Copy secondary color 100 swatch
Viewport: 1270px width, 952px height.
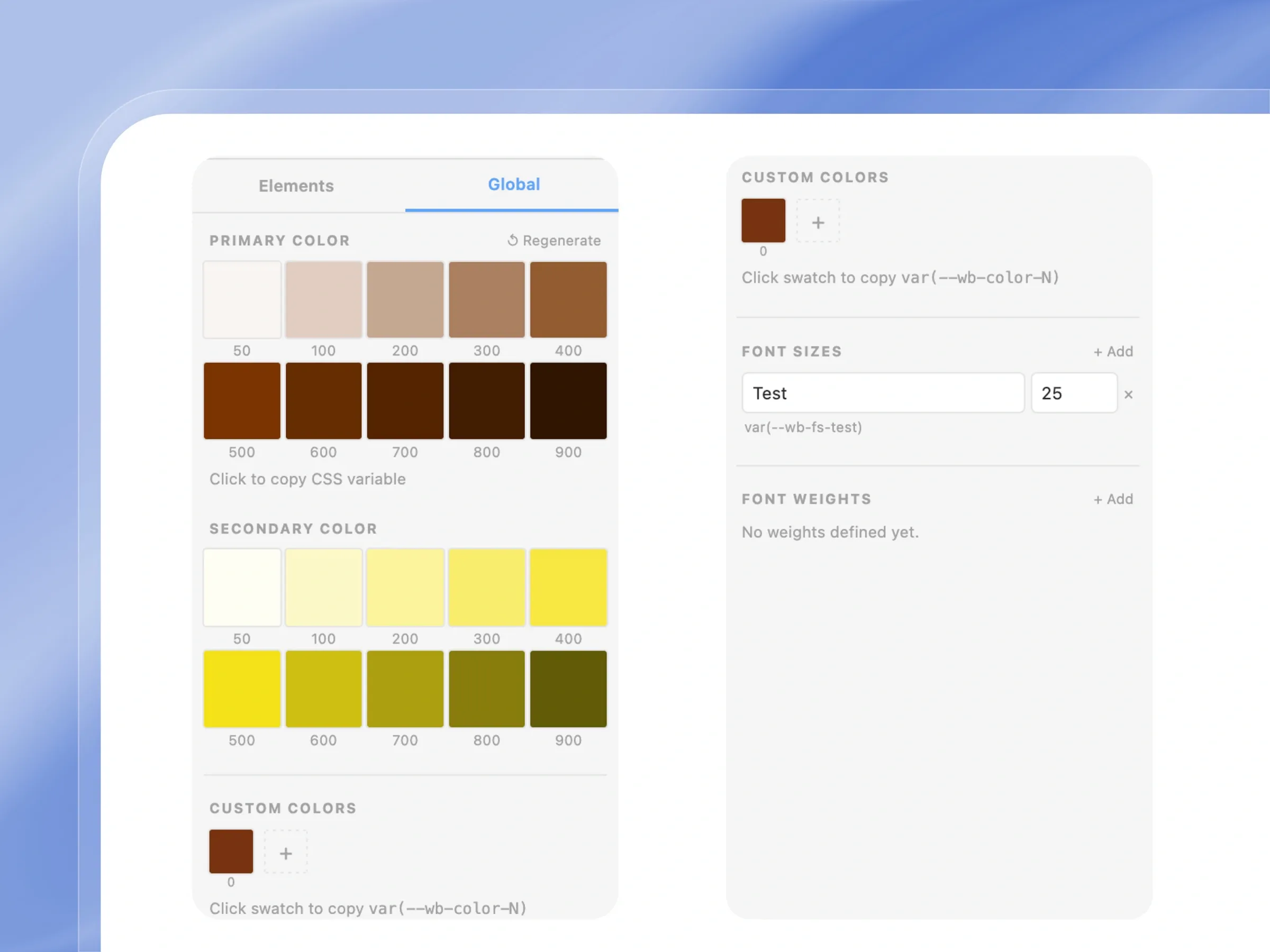(324, 588)
